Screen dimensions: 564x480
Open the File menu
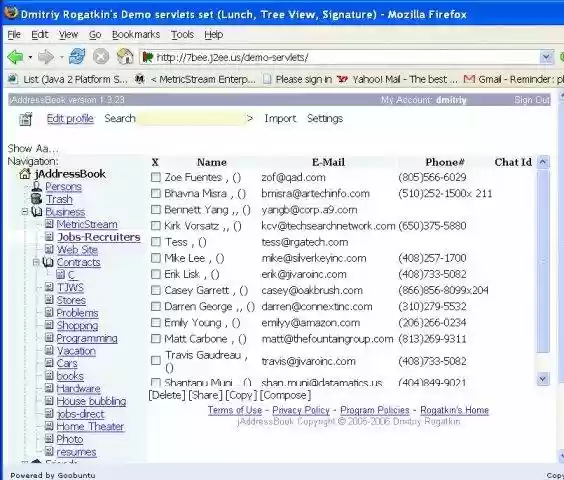14,35
